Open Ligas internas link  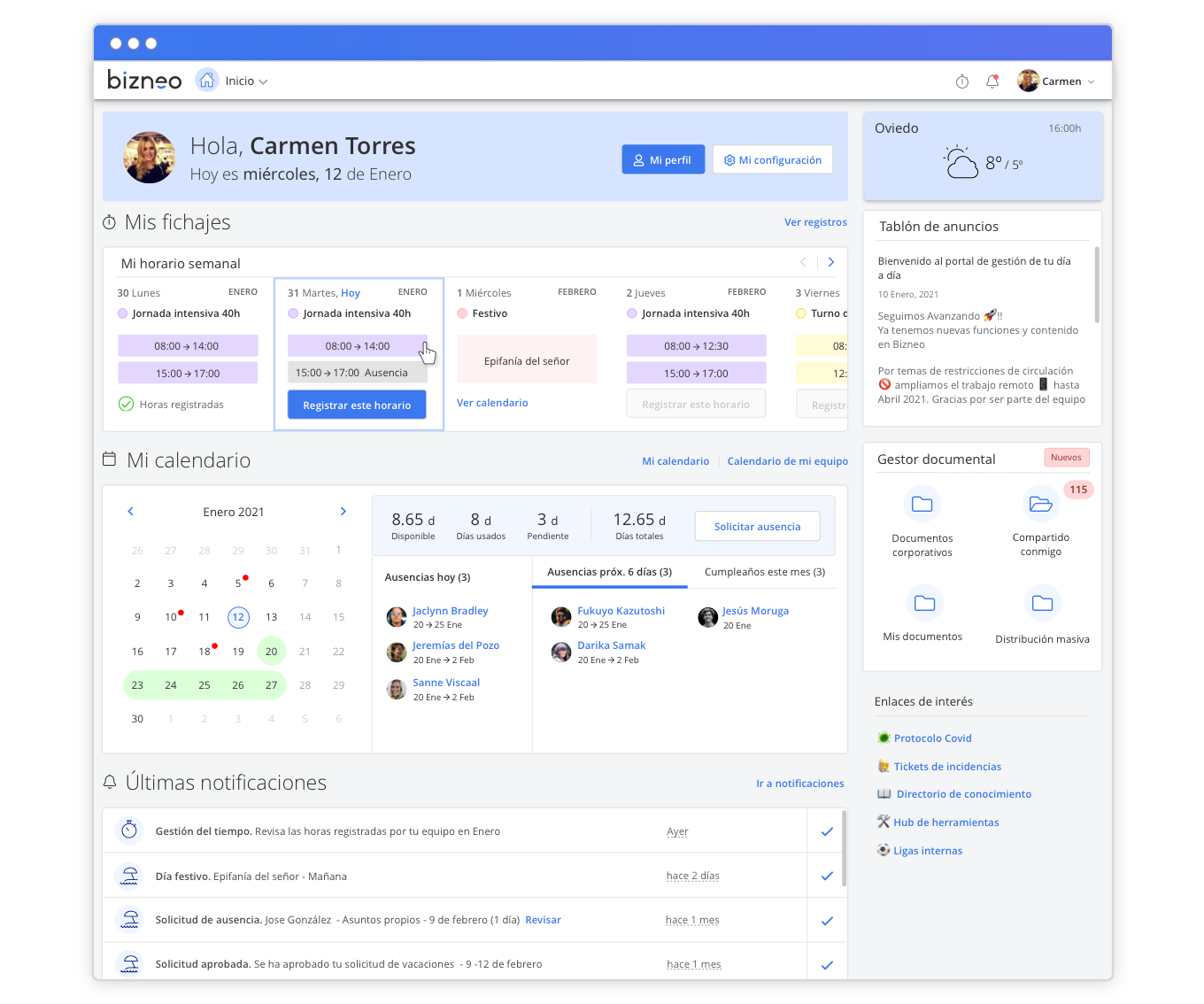(928, 851)
